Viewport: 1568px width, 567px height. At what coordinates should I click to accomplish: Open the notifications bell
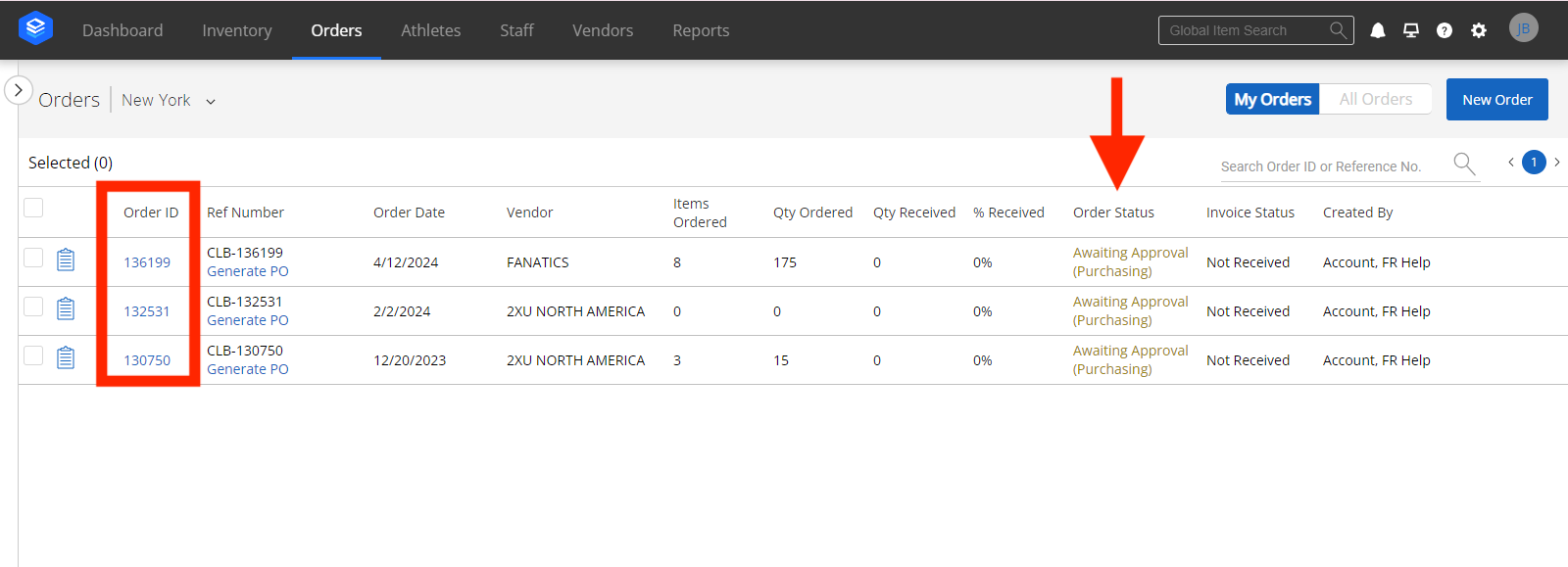(x=1377, y=30)
